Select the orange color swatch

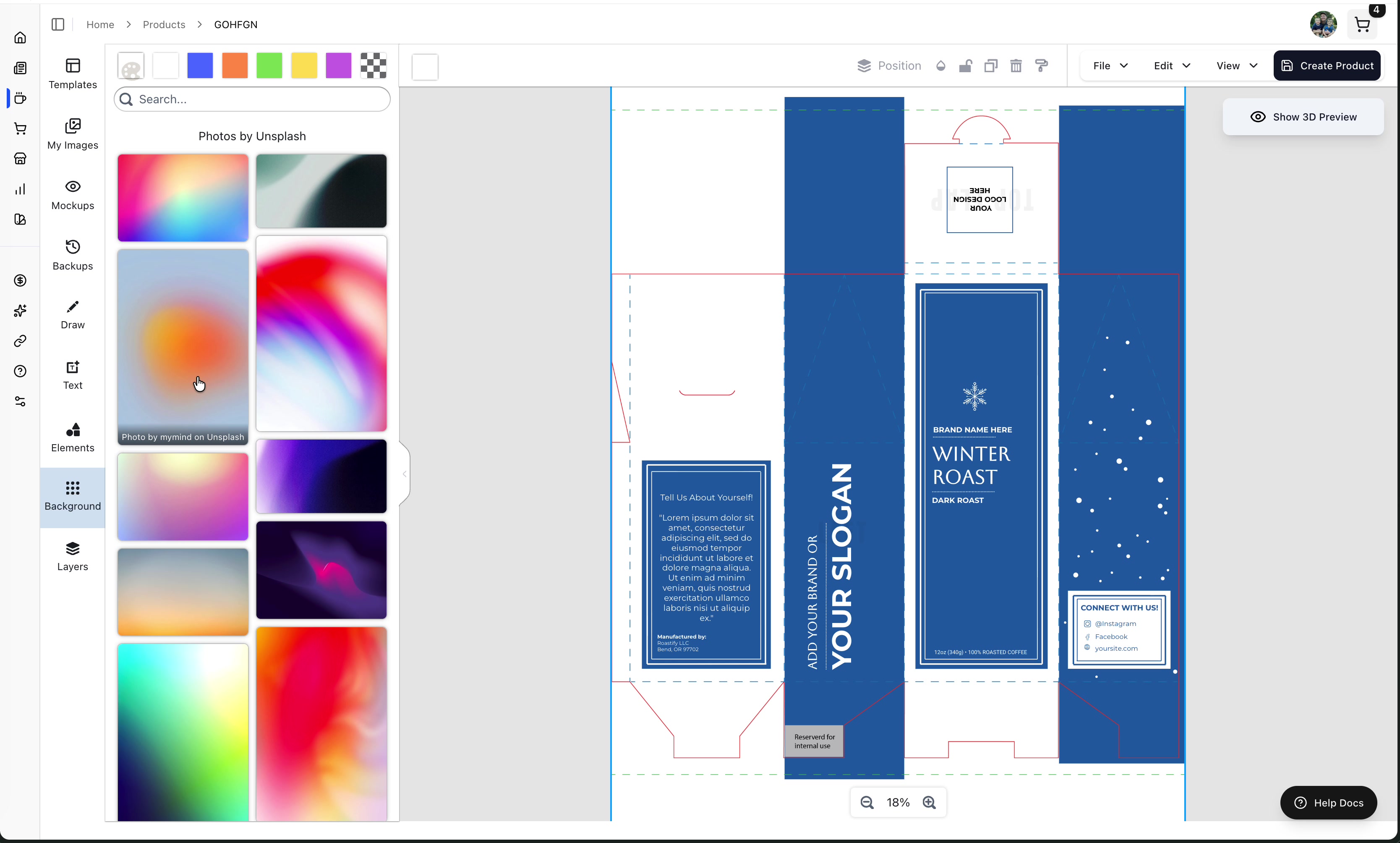pos(235,66)
